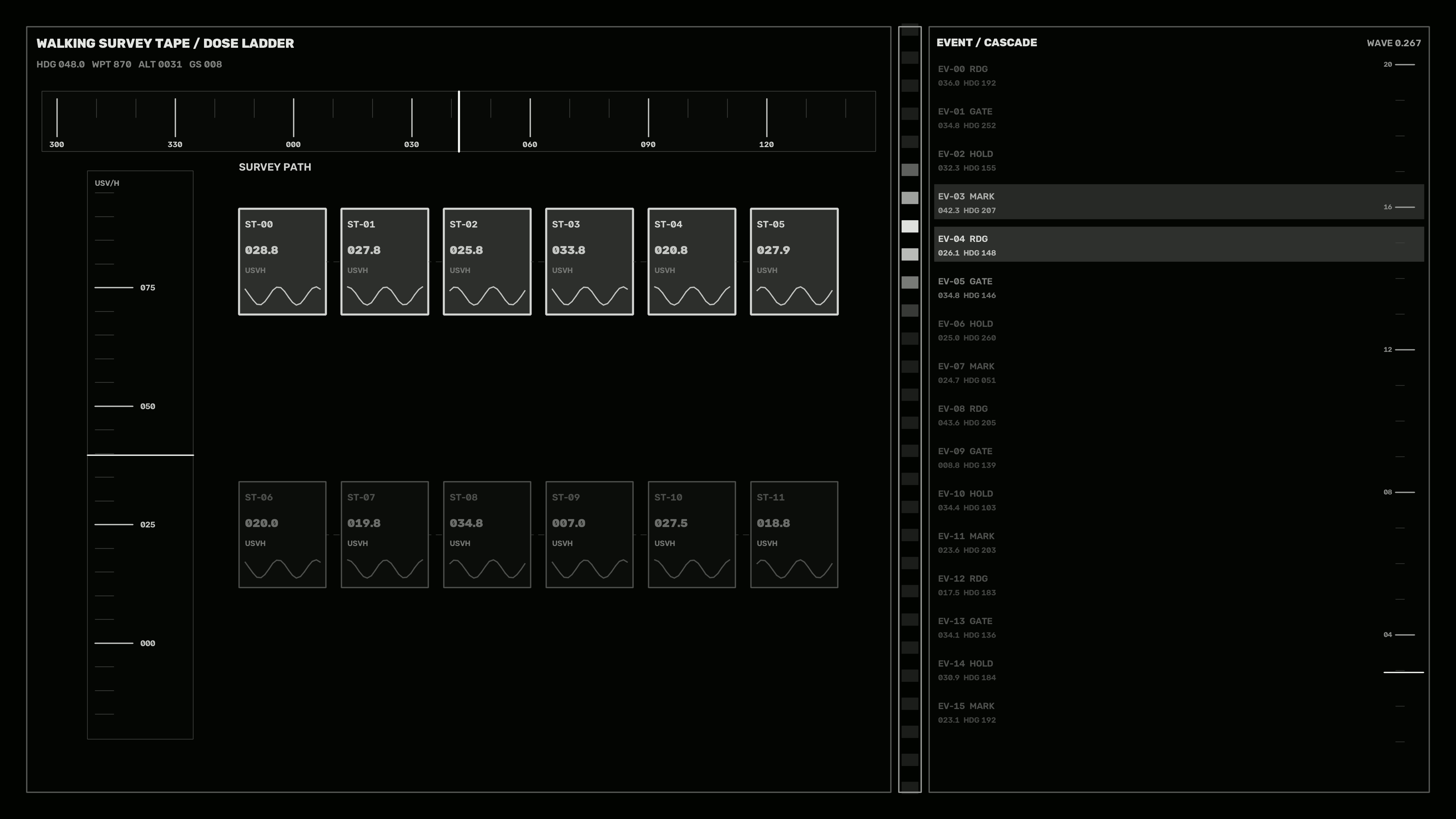The width and height of the screenshot is (1456, 819).
Task: Click the heading tape cursor line
Action: click(458, 121)
